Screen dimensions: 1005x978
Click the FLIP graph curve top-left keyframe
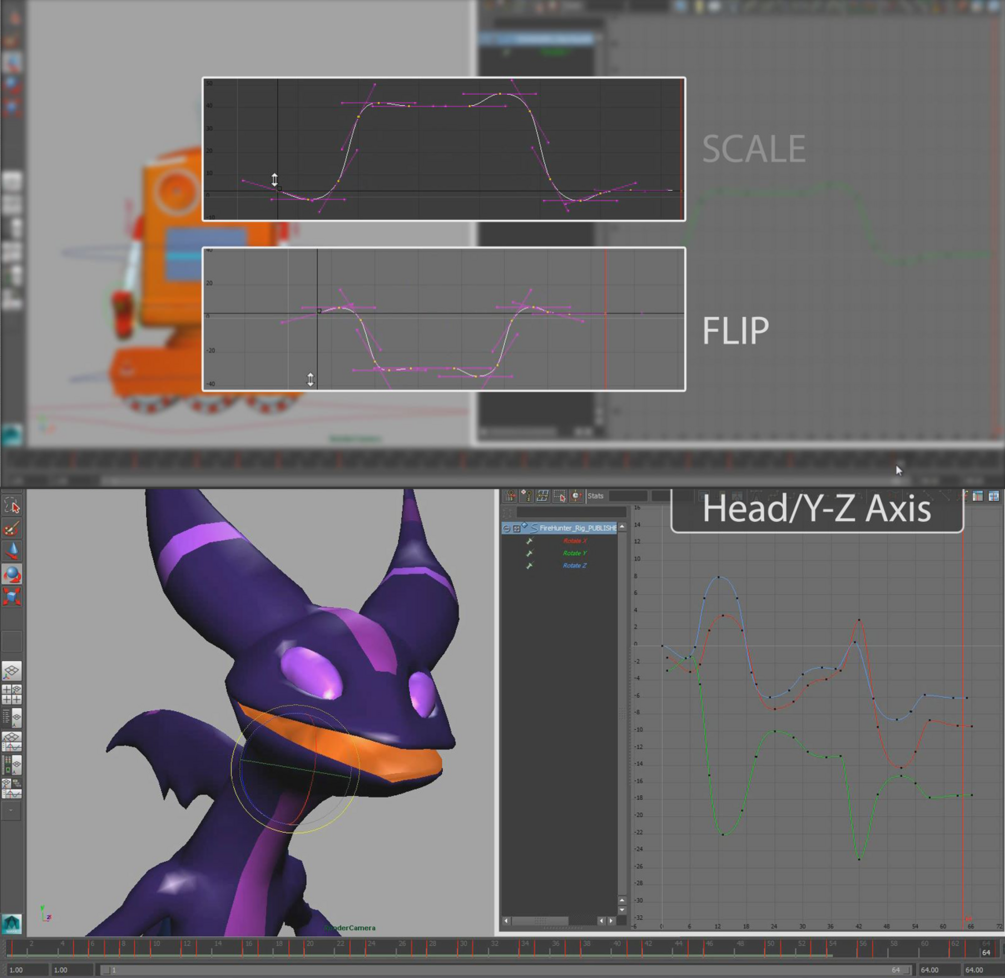tap(340, 308)
